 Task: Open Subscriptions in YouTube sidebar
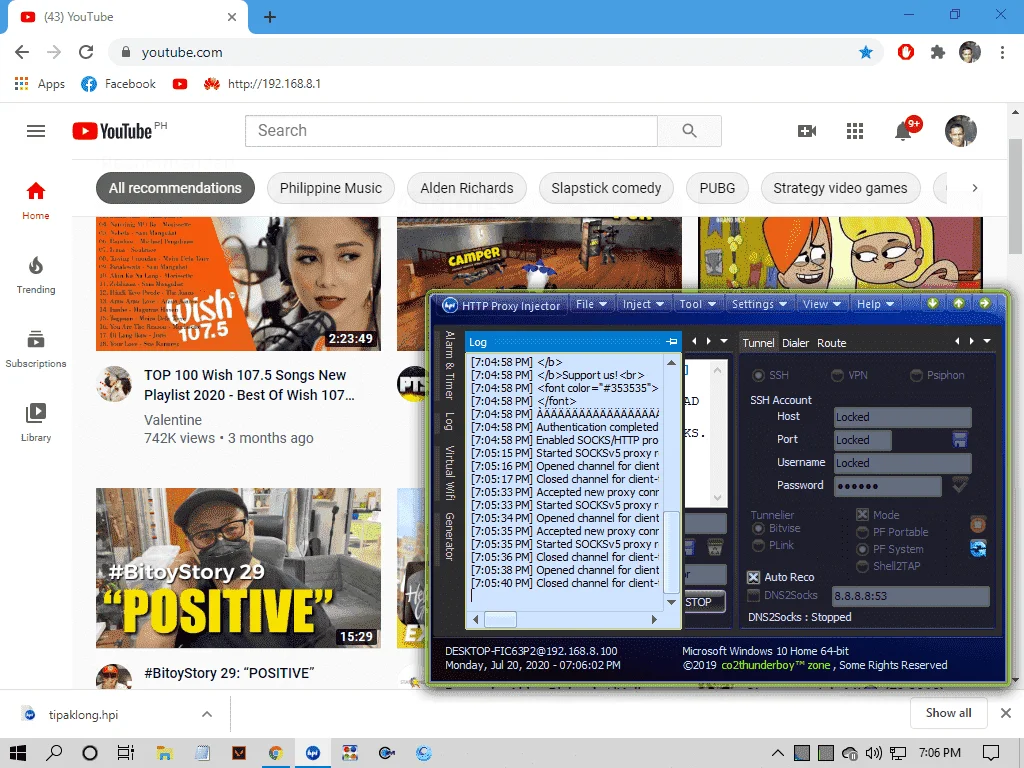tap(36, 349)
